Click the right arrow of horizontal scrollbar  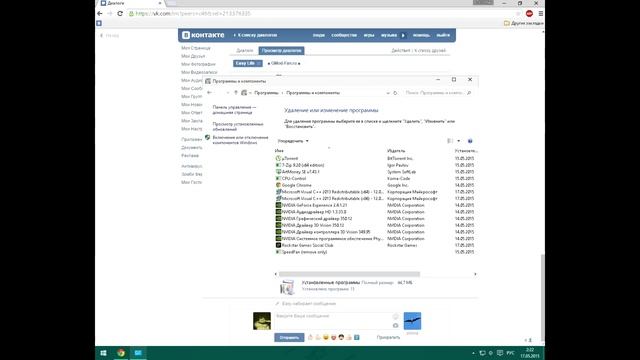(475, 274)
